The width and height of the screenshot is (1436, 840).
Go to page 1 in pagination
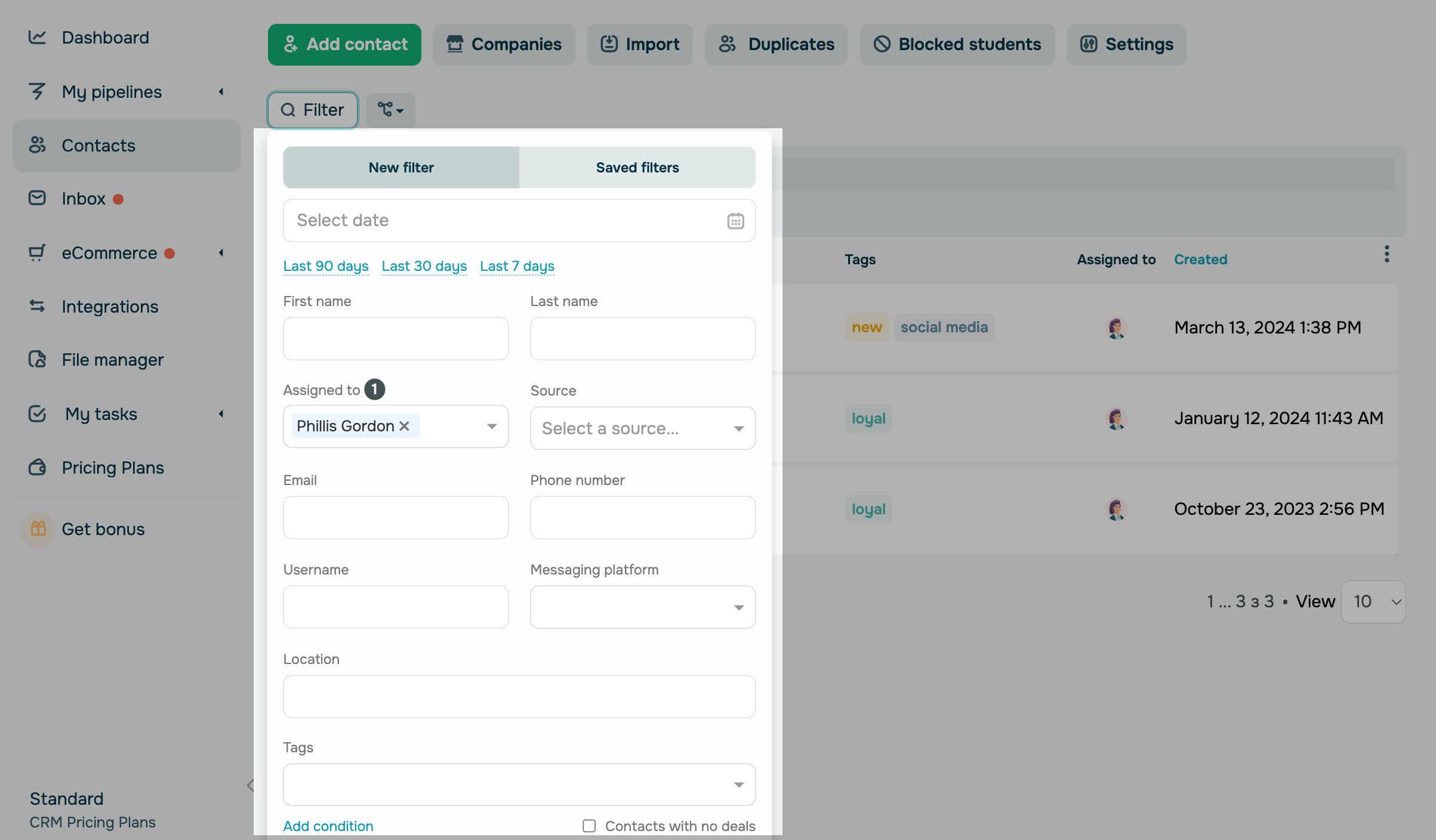coord(1210,601)
